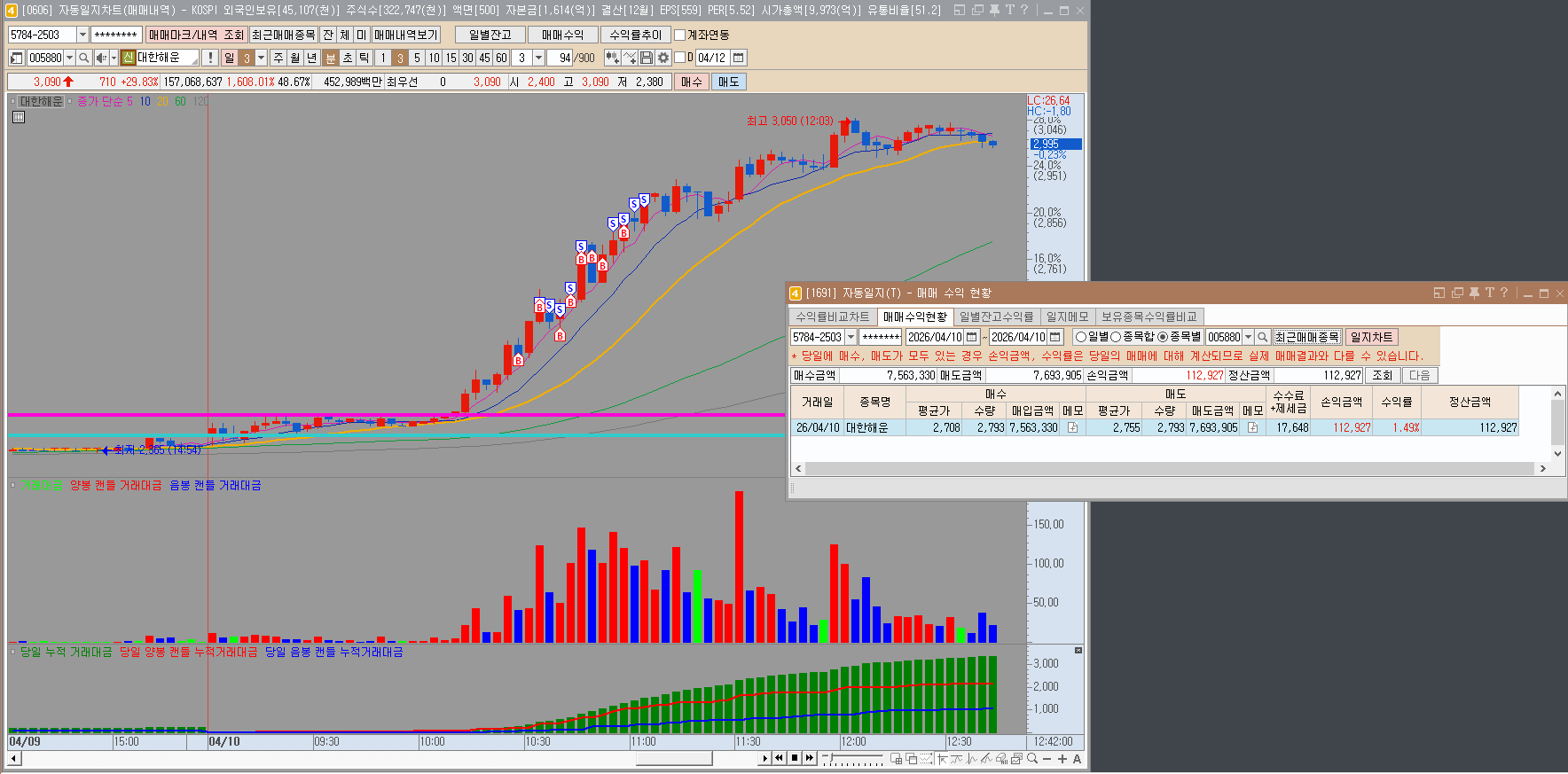Open account number dropdown in chart window
The image size is (1568, 774).
[82, 35]
